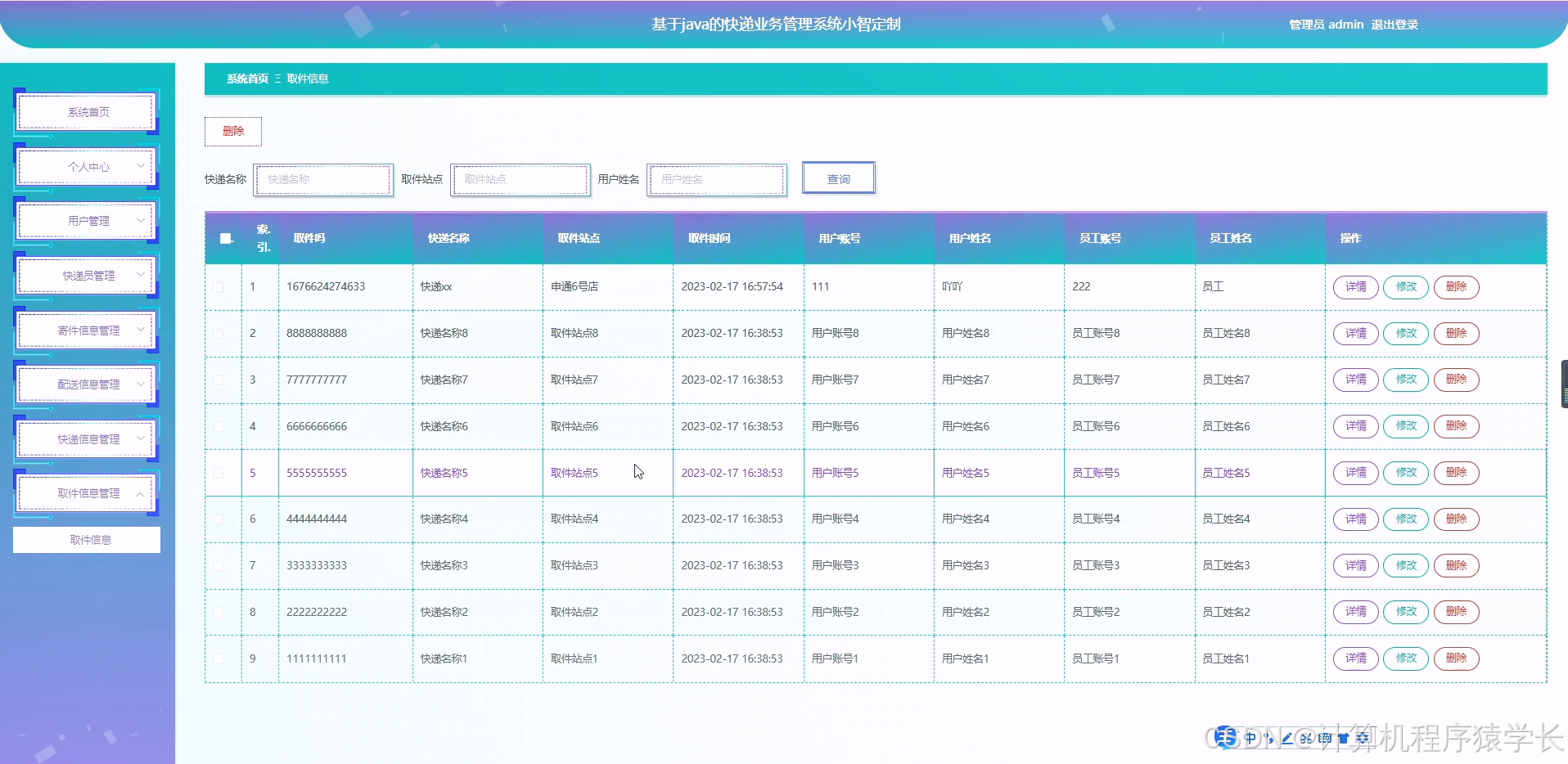Check the row with code 2222222222
This screenshot has width=1568, height=764.
[x=219, y=612]
